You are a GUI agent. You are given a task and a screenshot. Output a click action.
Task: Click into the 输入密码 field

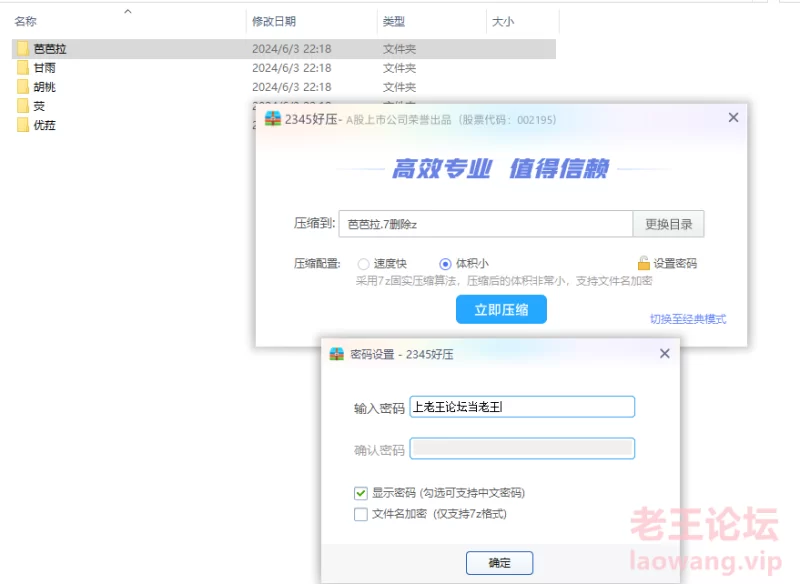[522, 407]
